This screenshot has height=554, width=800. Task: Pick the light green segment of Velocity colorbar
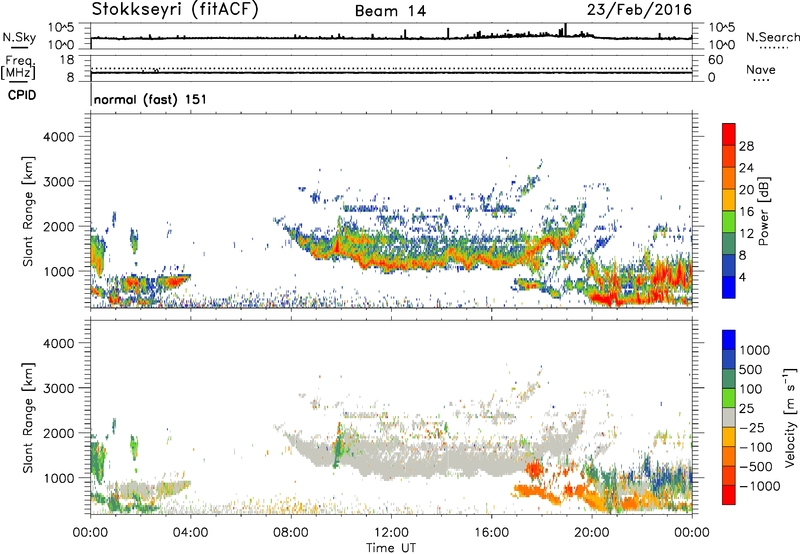coord(729,398)
